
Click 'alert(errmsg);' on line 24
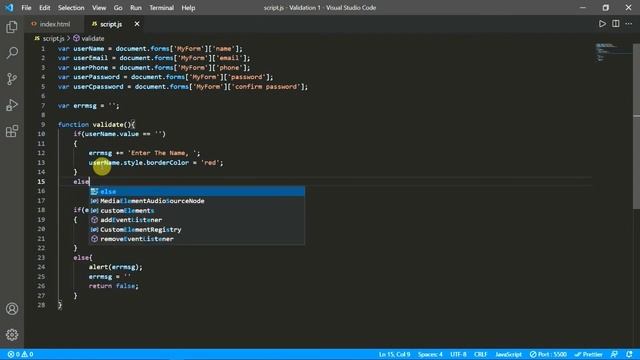pyautogui.click(x=116, y=267)
